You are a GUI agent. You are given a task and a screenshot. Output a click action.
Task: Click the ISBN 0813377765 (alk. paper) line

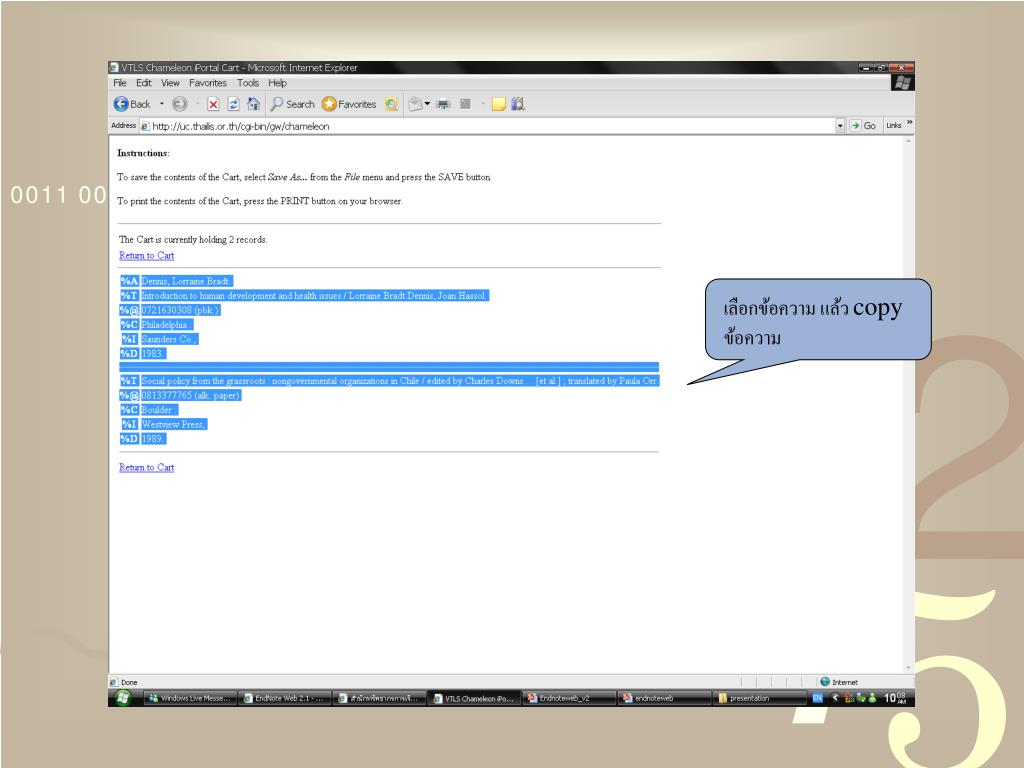(191, 395)
